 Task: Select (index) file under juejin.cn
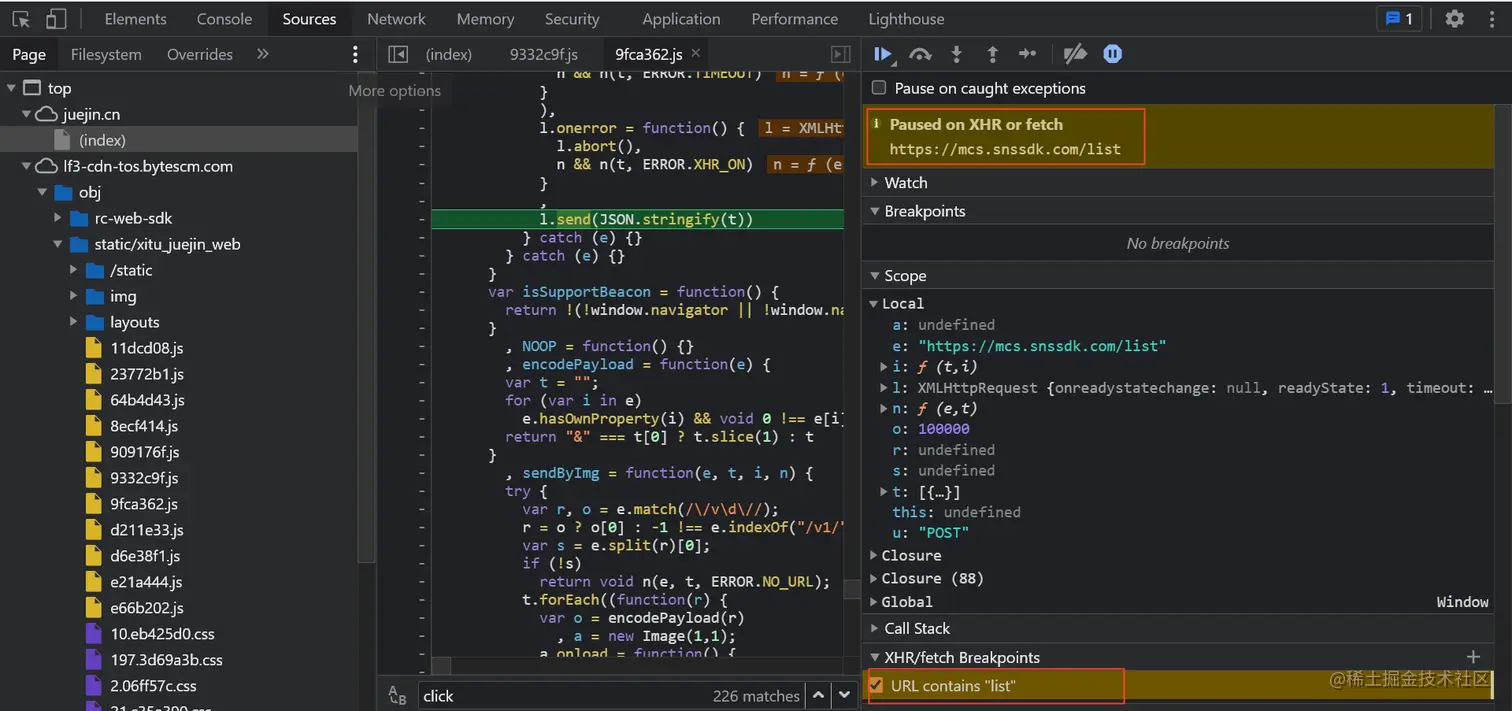point(102,140)
